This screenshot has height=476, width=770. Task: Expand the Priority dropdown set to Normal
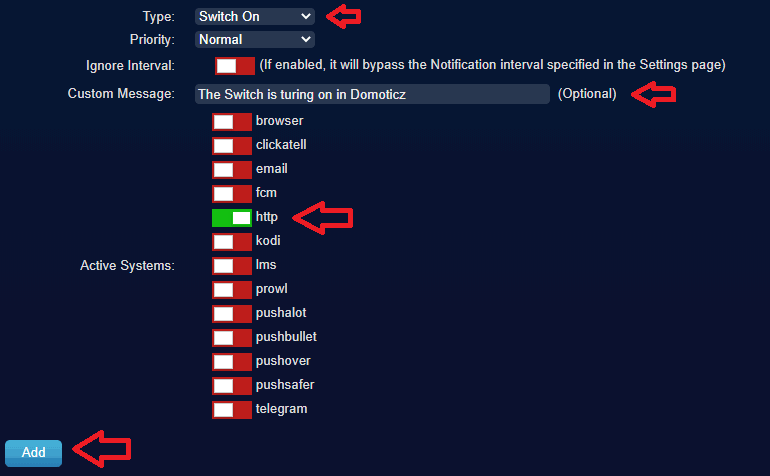tap(254, 39)
